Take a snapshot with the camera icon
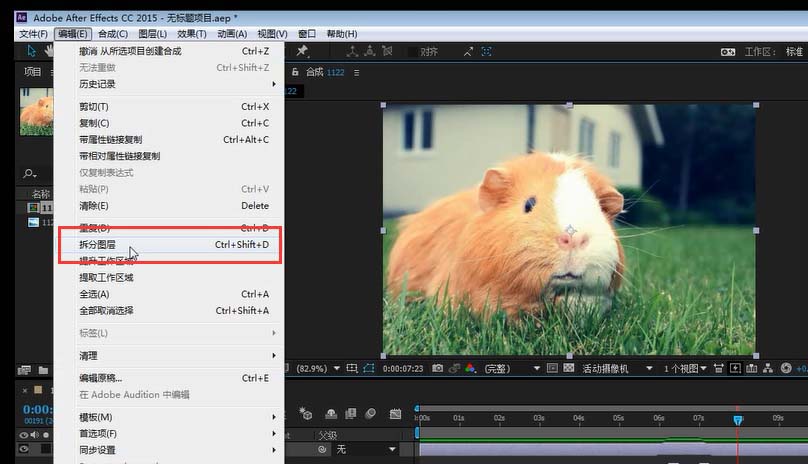Screen dimensions: 808x464 437,368
